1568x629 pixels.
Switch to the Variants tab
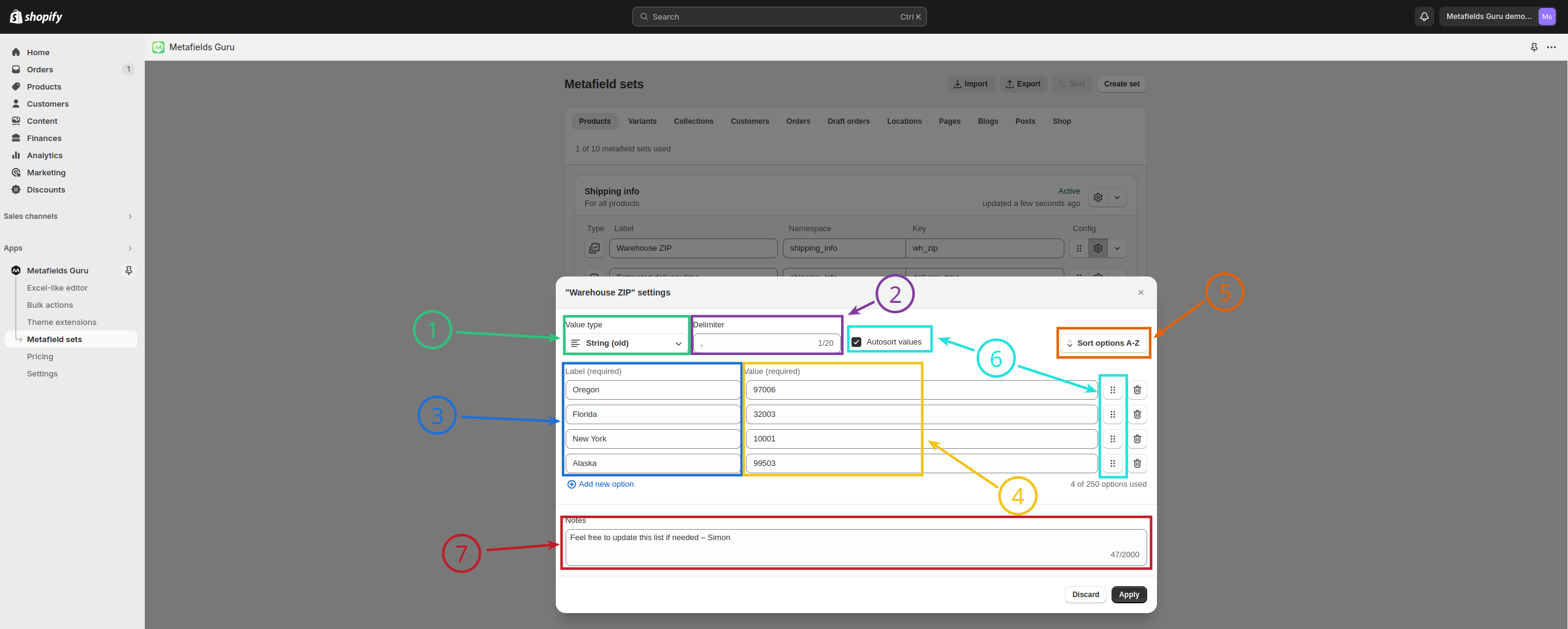pos(642,121)
